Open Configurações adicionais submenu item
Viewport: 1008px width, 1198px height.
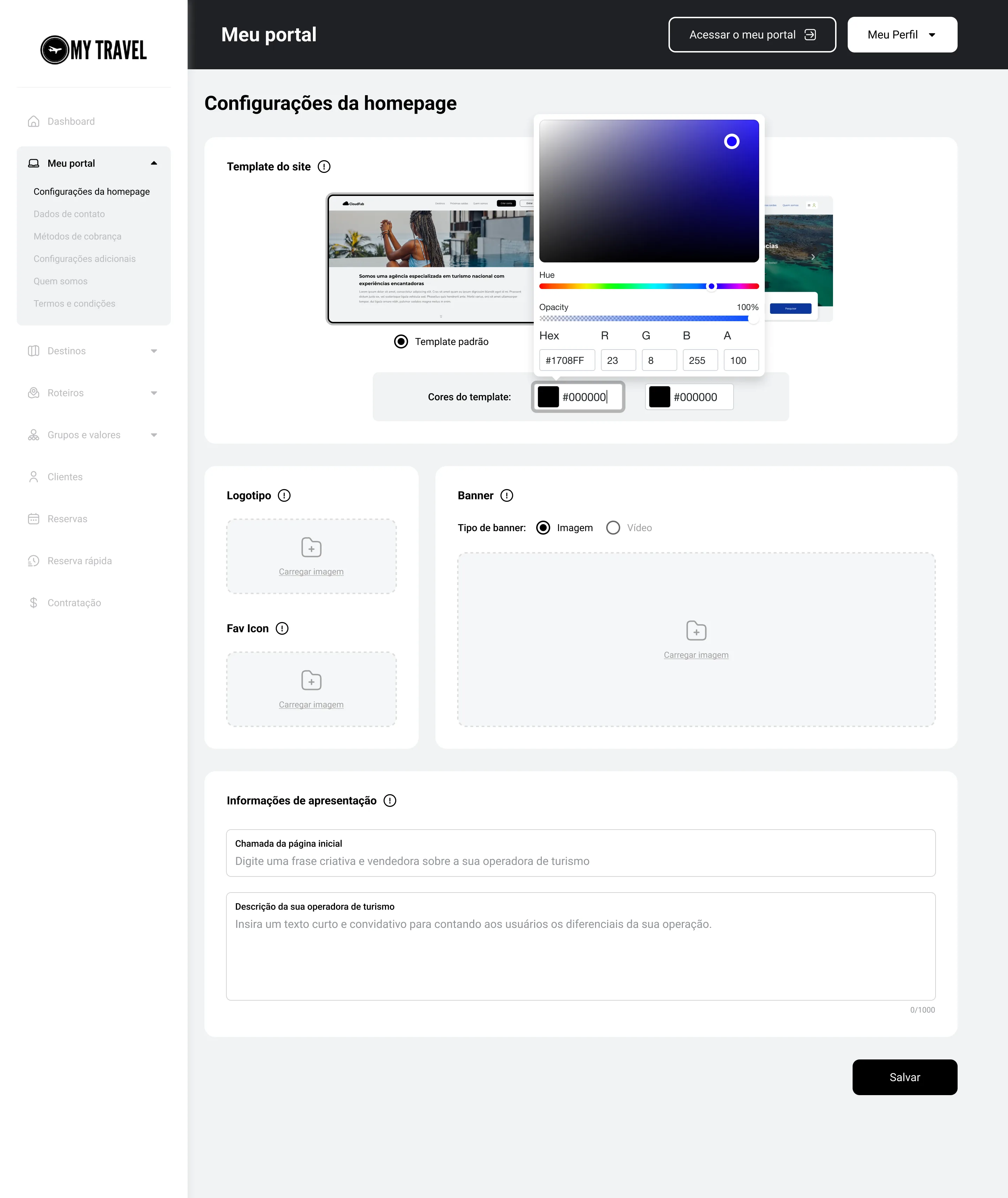click(x=85, y=258)
